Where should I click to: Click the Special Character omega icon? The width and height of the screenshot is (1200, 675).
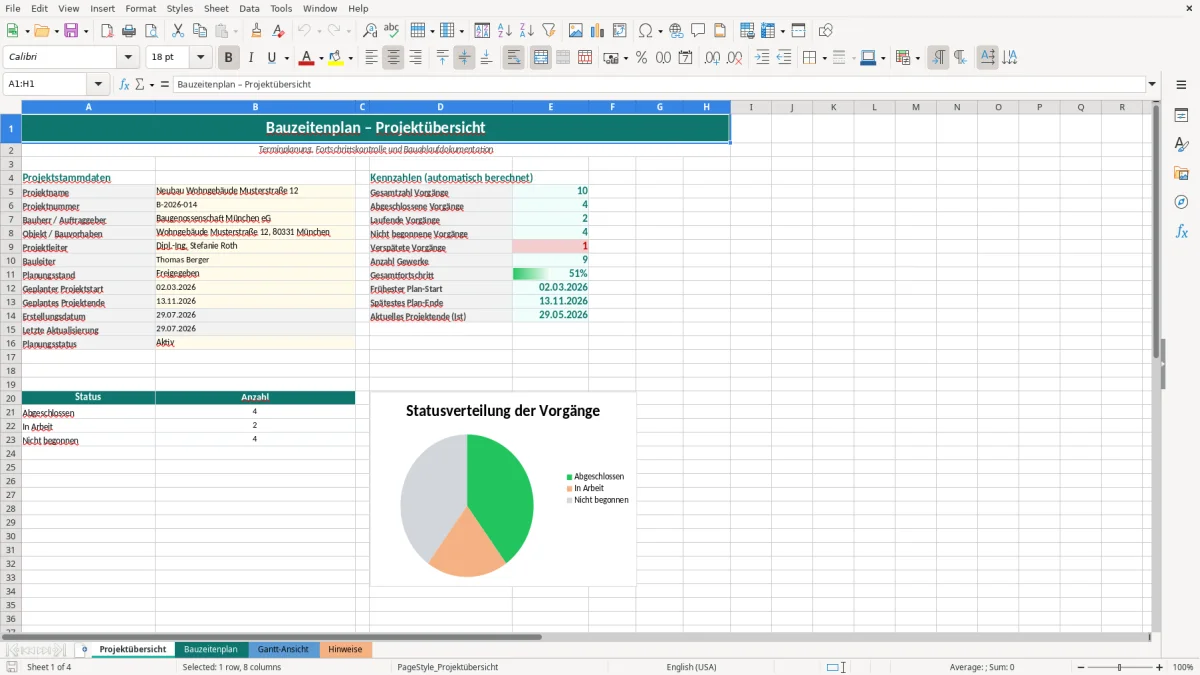click(x=645, y=31)
